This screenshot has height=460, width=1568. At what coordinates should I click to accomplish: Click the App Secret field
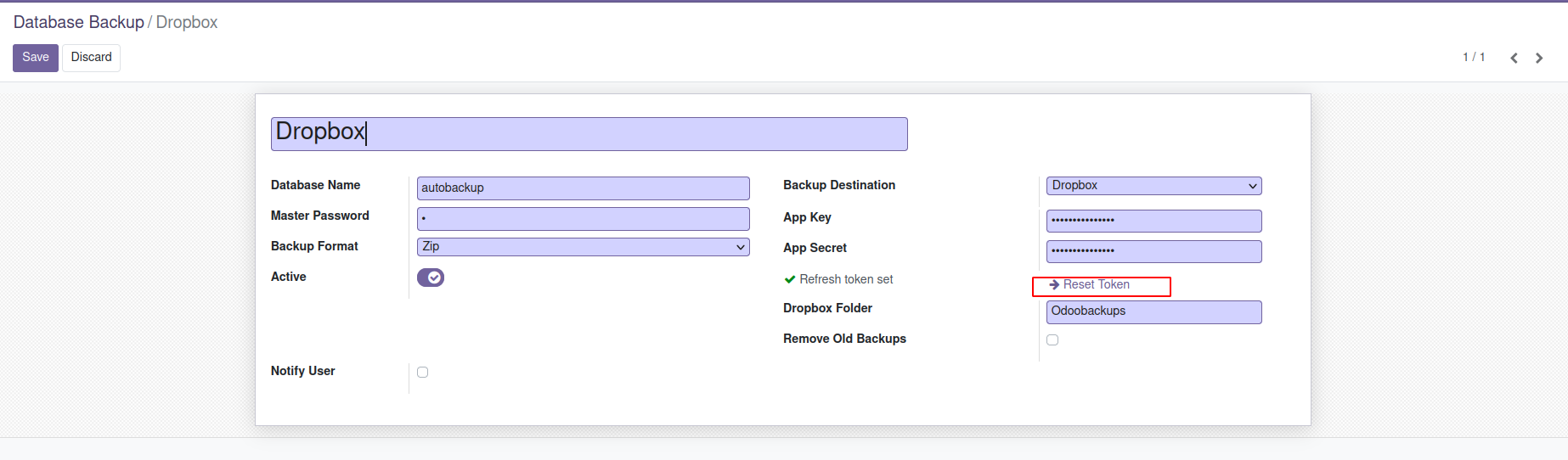1153,251
